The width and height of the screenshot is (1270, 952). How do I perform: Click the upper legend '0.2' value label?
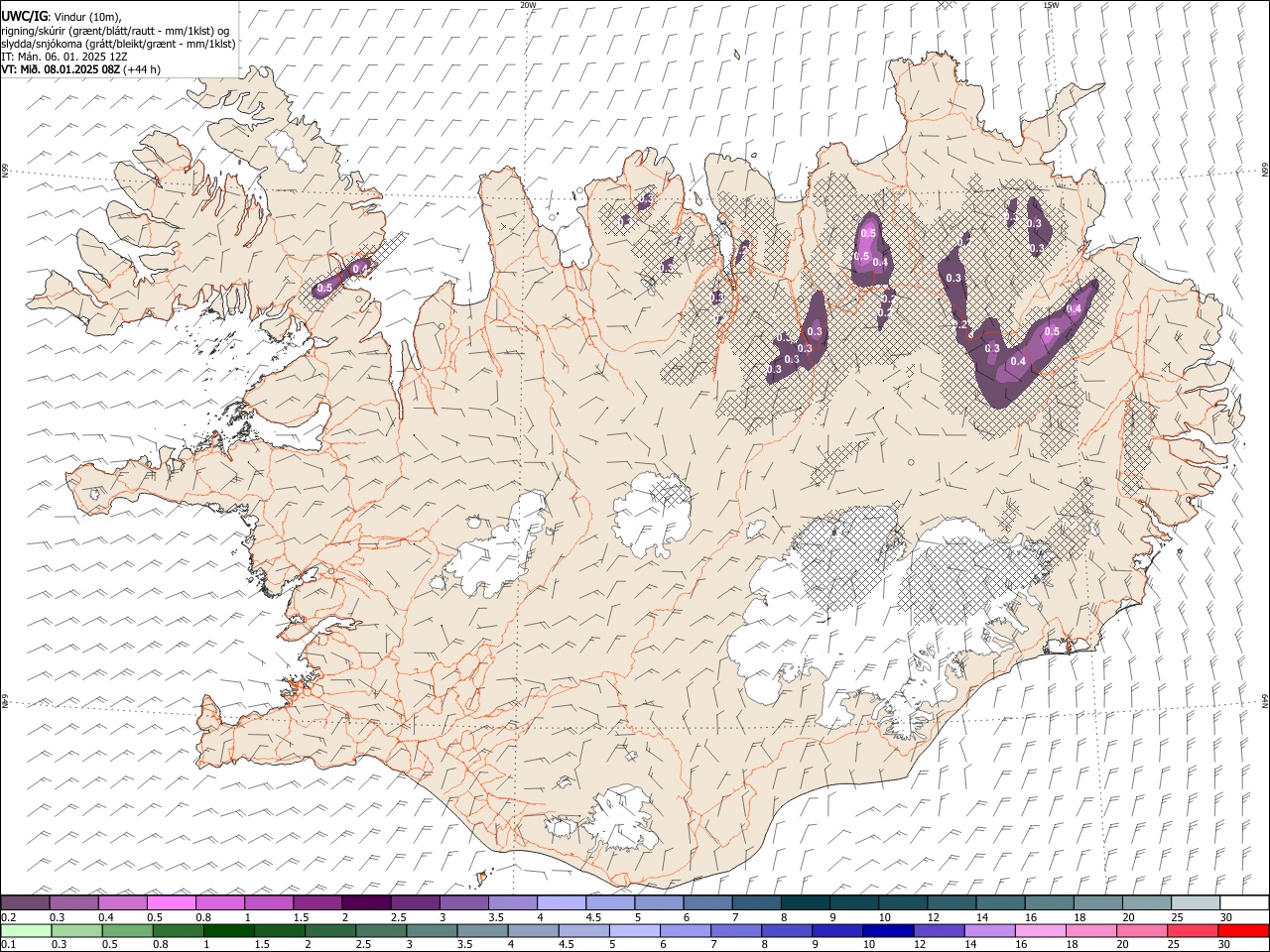click(8, 917)
